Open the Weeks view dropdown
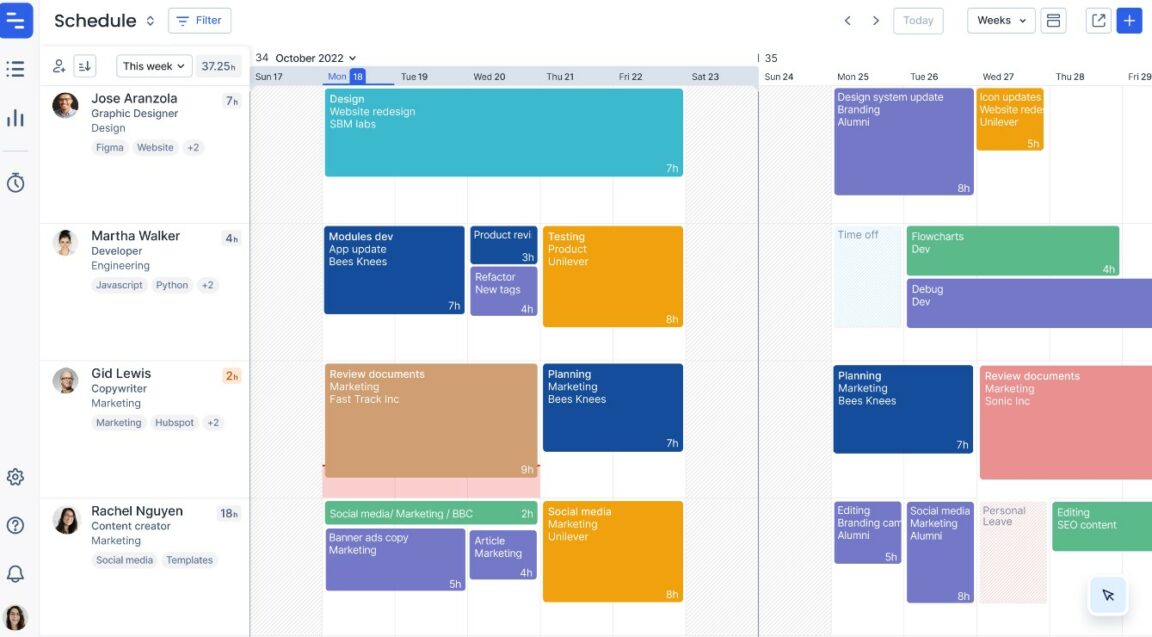Image resolution: width=1152 pixels, height=637 pixels. 999,20
